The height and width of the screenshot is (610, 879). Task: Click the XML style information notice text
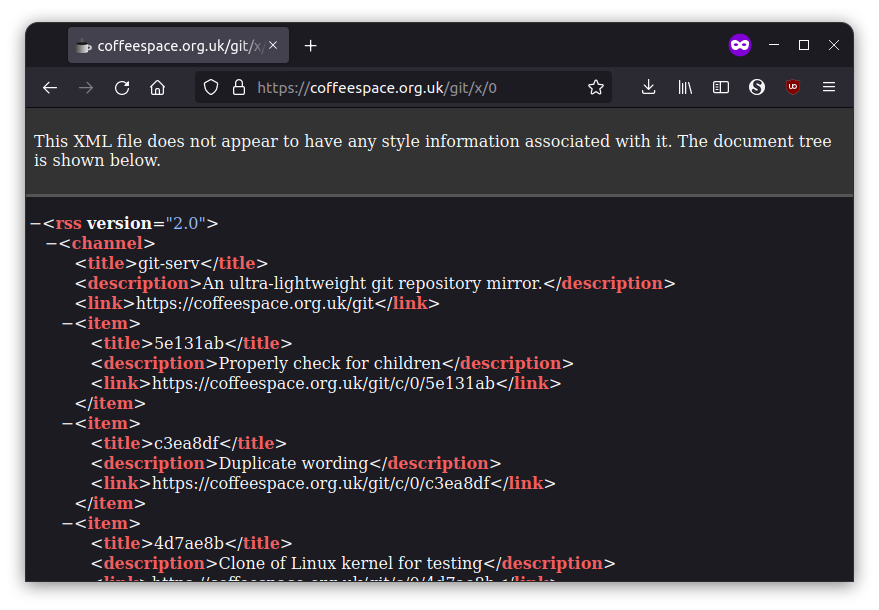pos(432,150)
